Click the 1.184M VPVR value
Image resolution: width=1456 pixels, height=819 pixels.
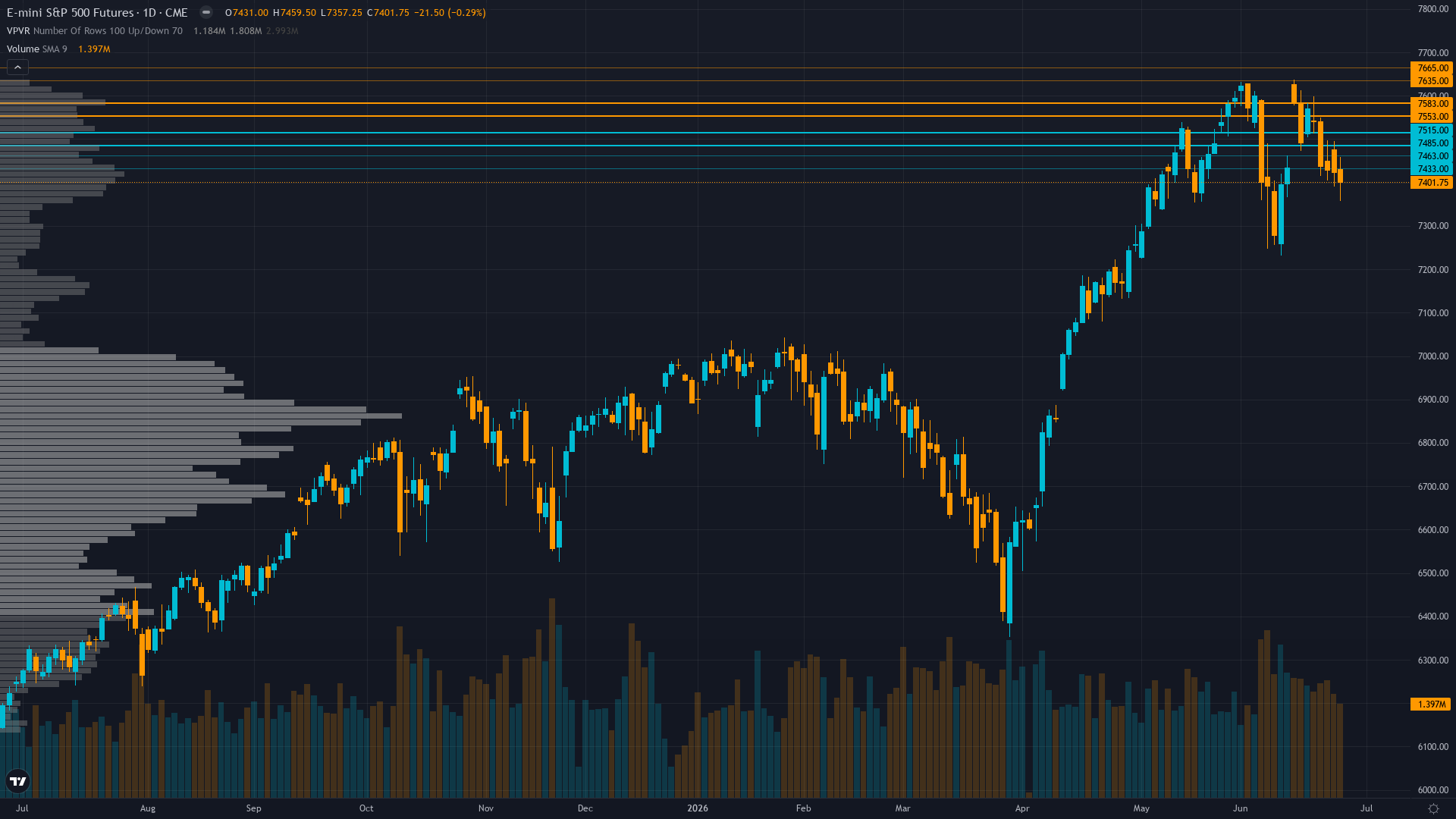coord(209,31)
